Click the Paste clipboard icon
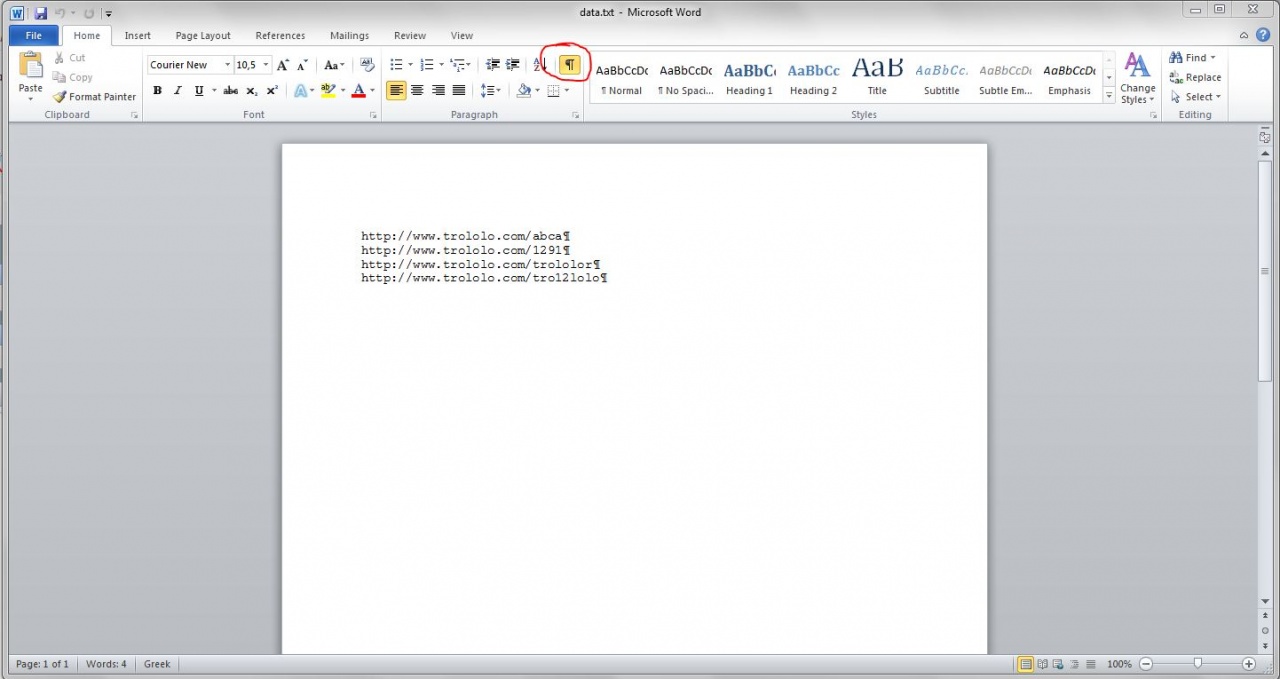 pos(30,66)
